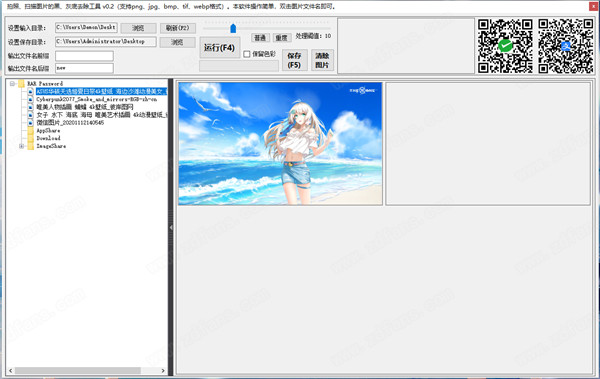Click the 刷新(F2) refresh button
Image resolution: width=600 pixels, height=379 pixels.
coord(178,28)
